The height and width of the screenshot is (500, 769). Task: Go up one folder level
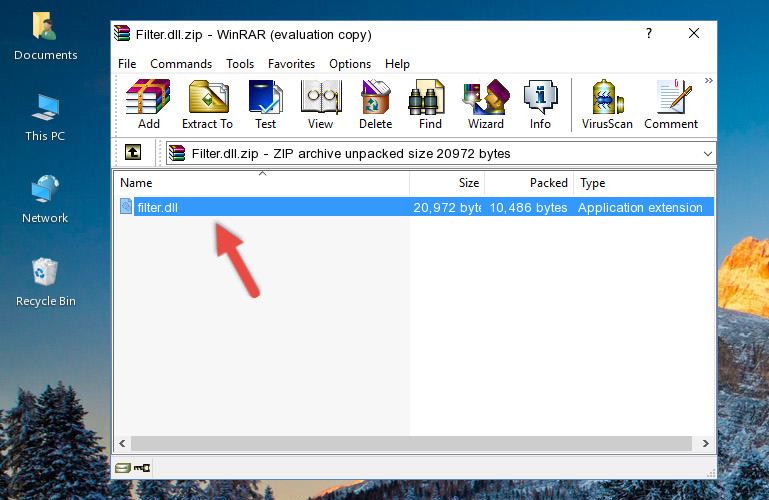[133, 152]
